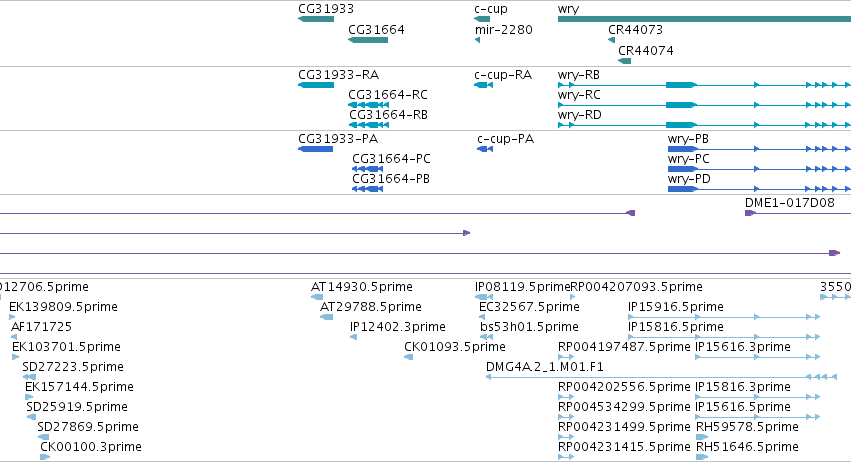Click the CG31664-RB transcript label
The width and height of the screenshot is (851, 462).
(x=388, y=115)
